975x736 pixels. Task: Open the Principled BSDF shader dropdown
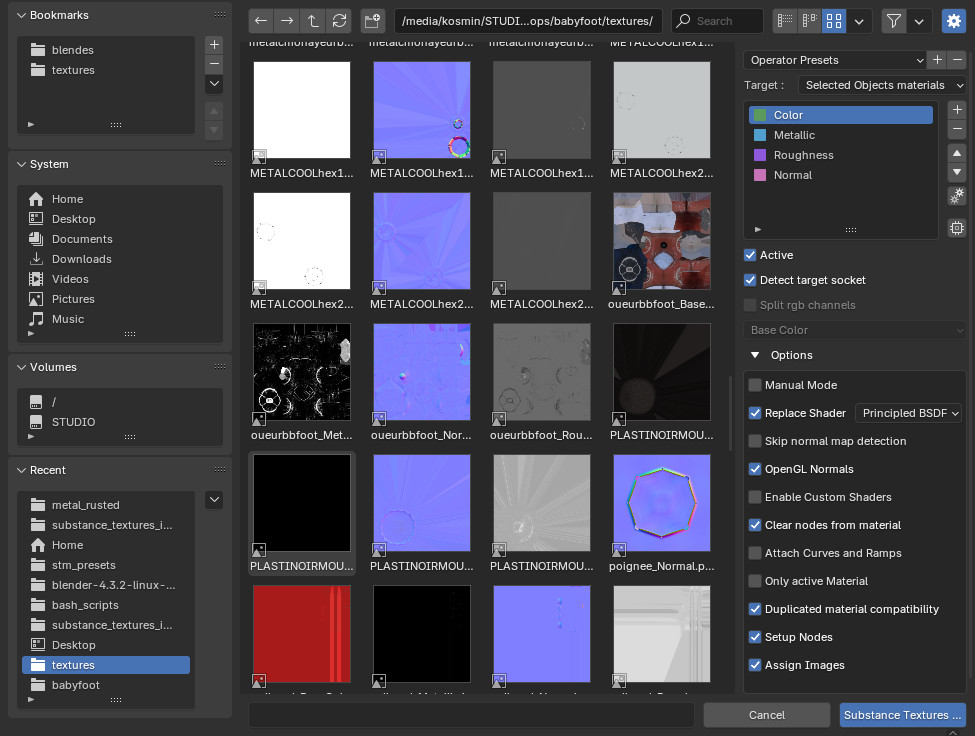tap(910, 413)
